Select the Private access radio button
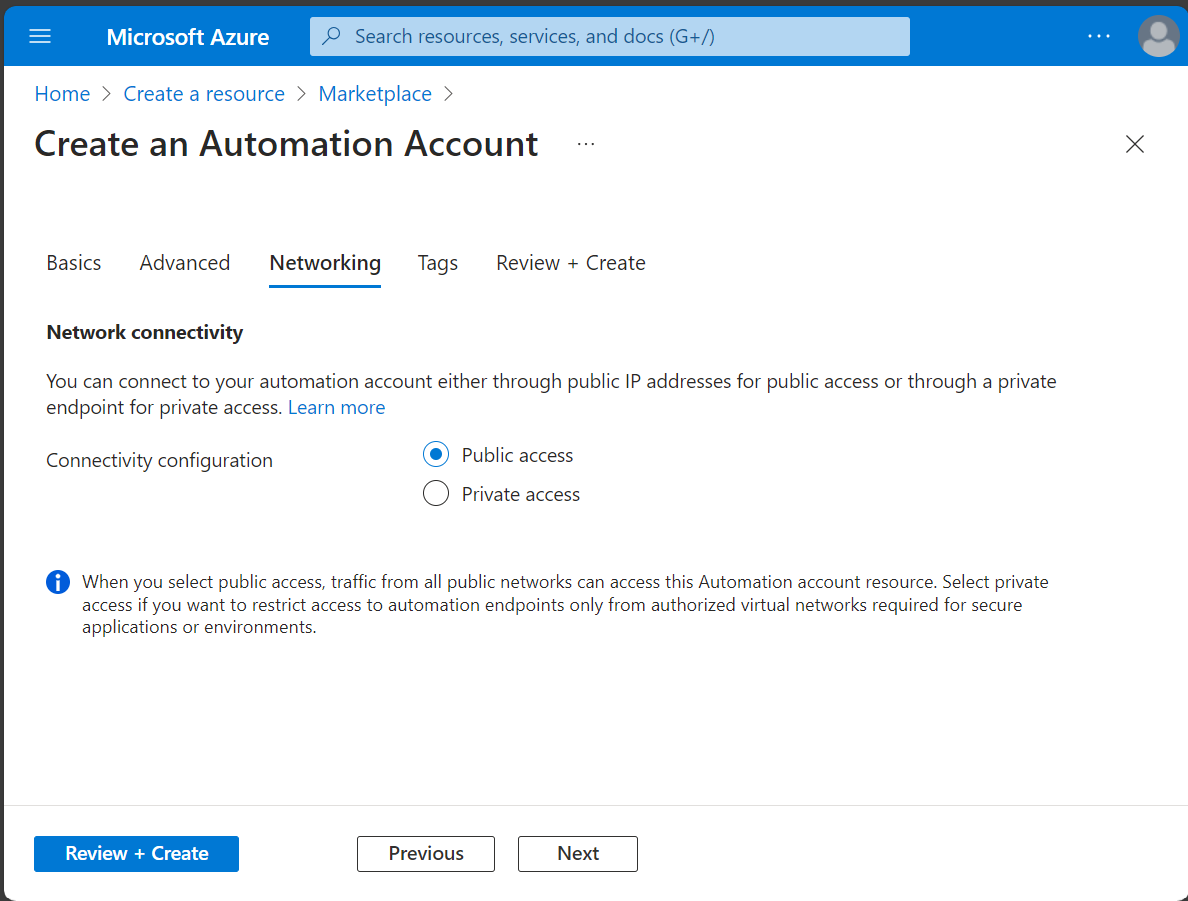 [x=435, y=493]
